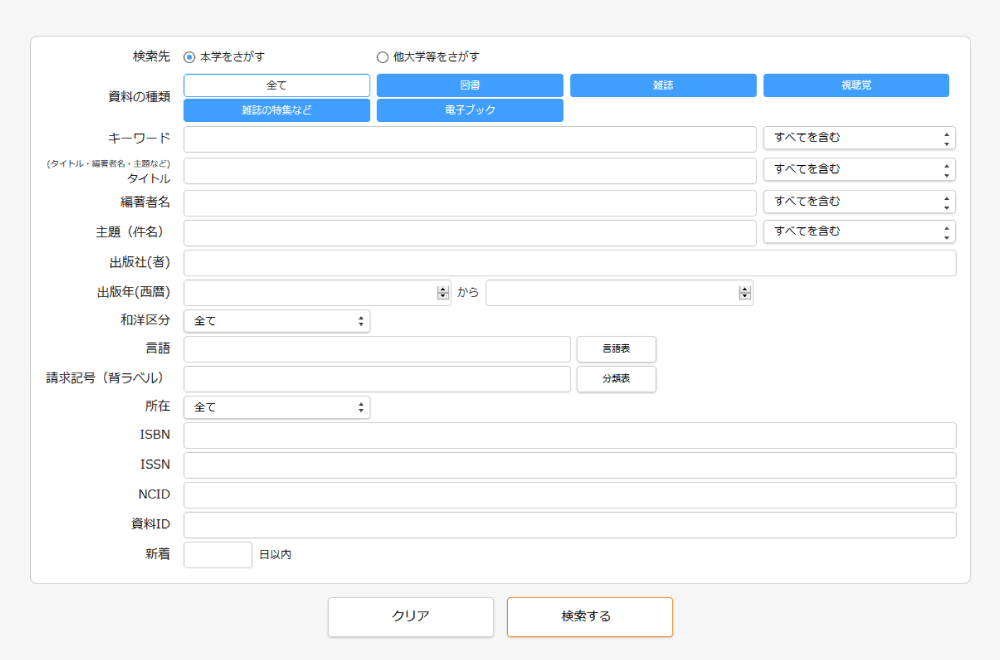Expand the 編著者名 match condition dropdown

click(x=859, y=202)
